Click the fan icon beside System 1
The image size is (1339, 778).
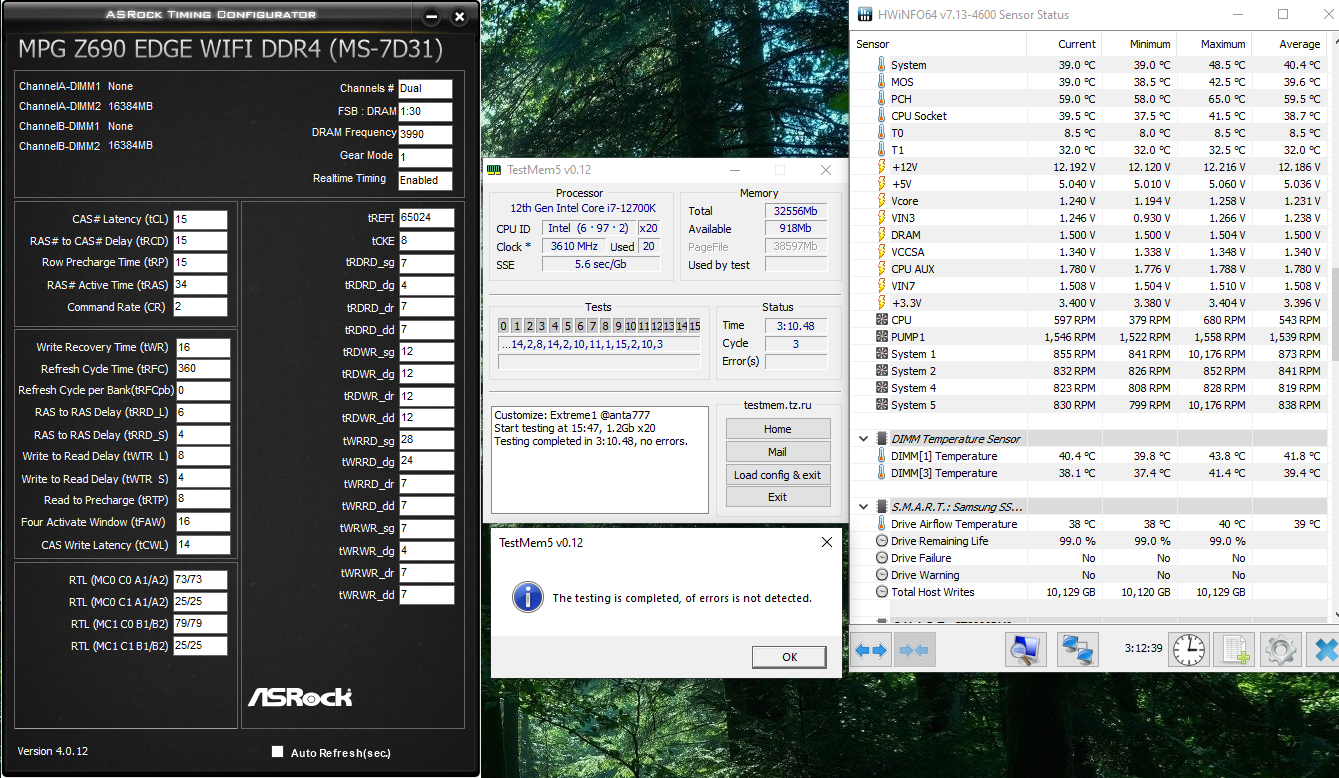pos(881,354)
